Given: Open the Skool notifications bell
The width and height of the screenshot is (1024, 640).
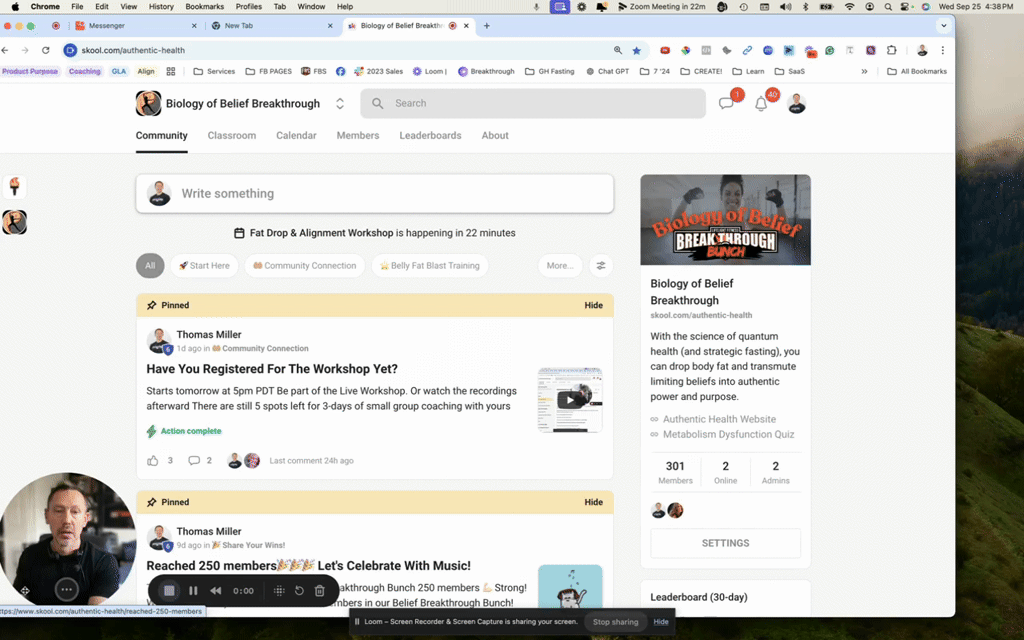Looking at the screenshot, I should click(761, 103).
